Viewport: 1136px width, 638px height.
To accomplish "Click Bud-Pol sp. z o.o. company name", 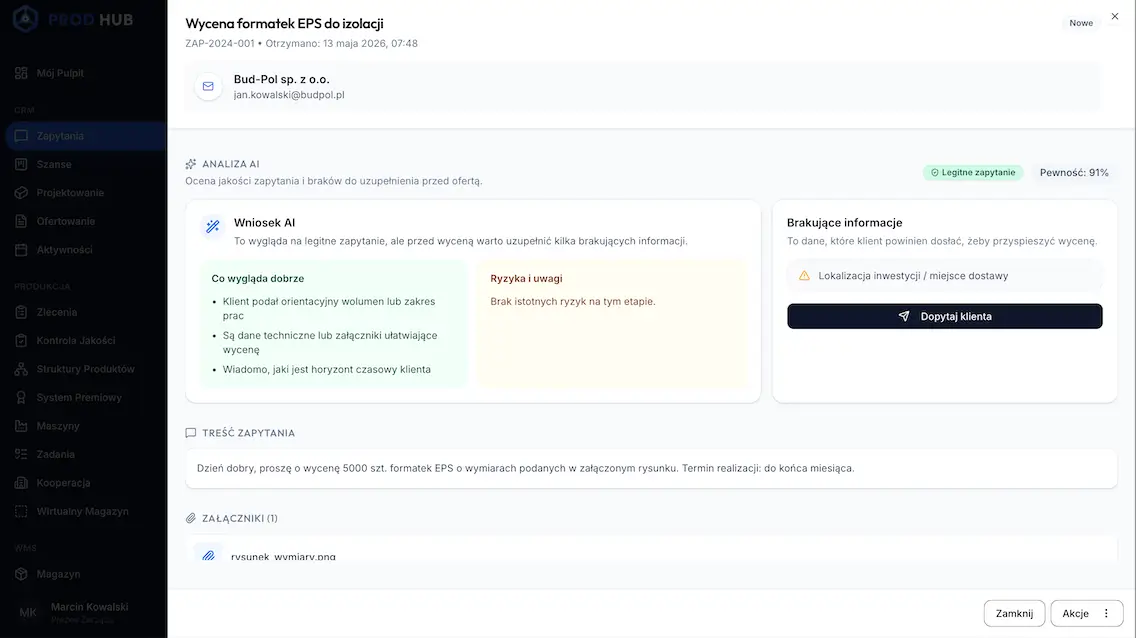I will pyautogui.click(x=281, y=80).
